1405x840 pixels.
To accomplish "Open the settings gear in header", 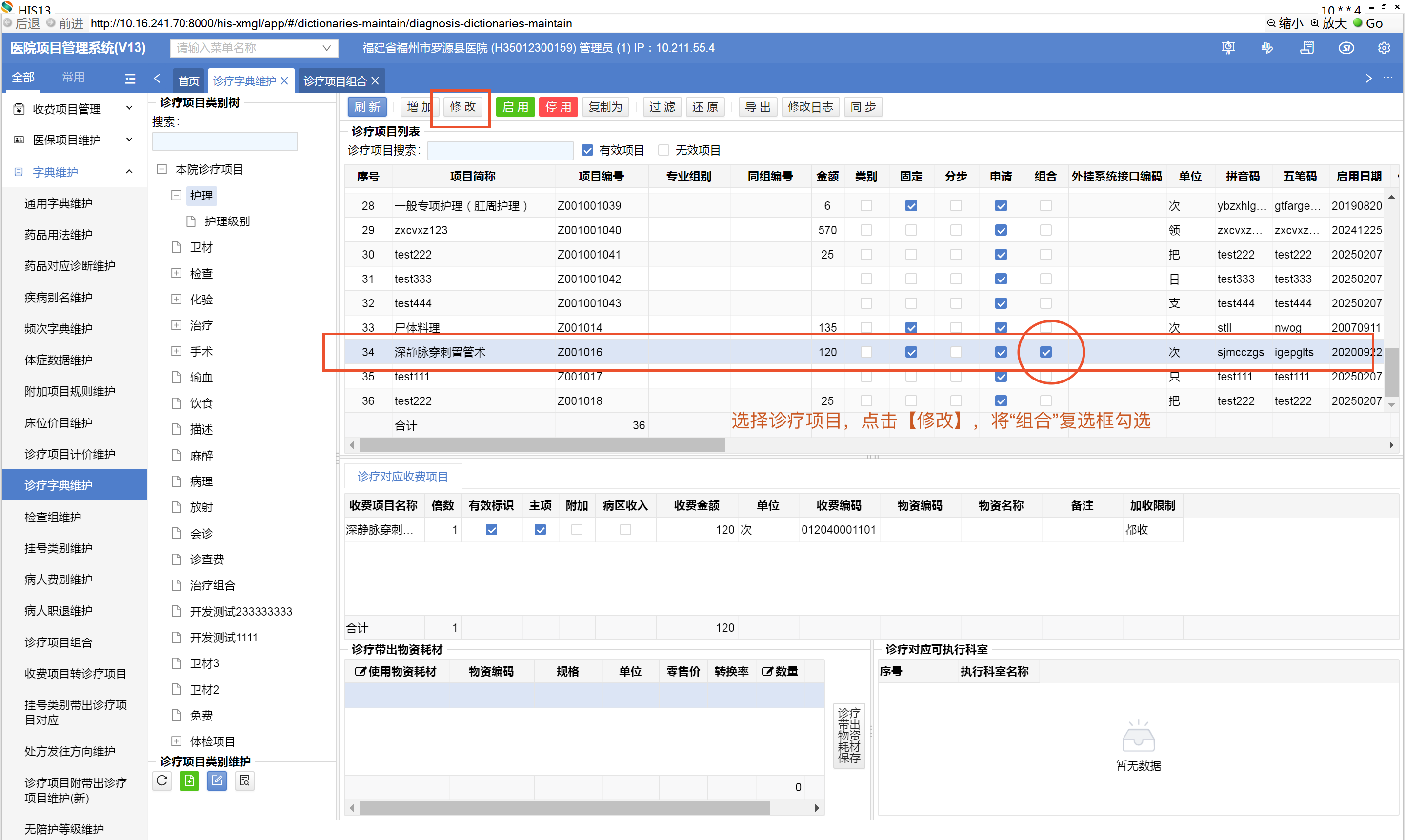I will click(1384, 48).
